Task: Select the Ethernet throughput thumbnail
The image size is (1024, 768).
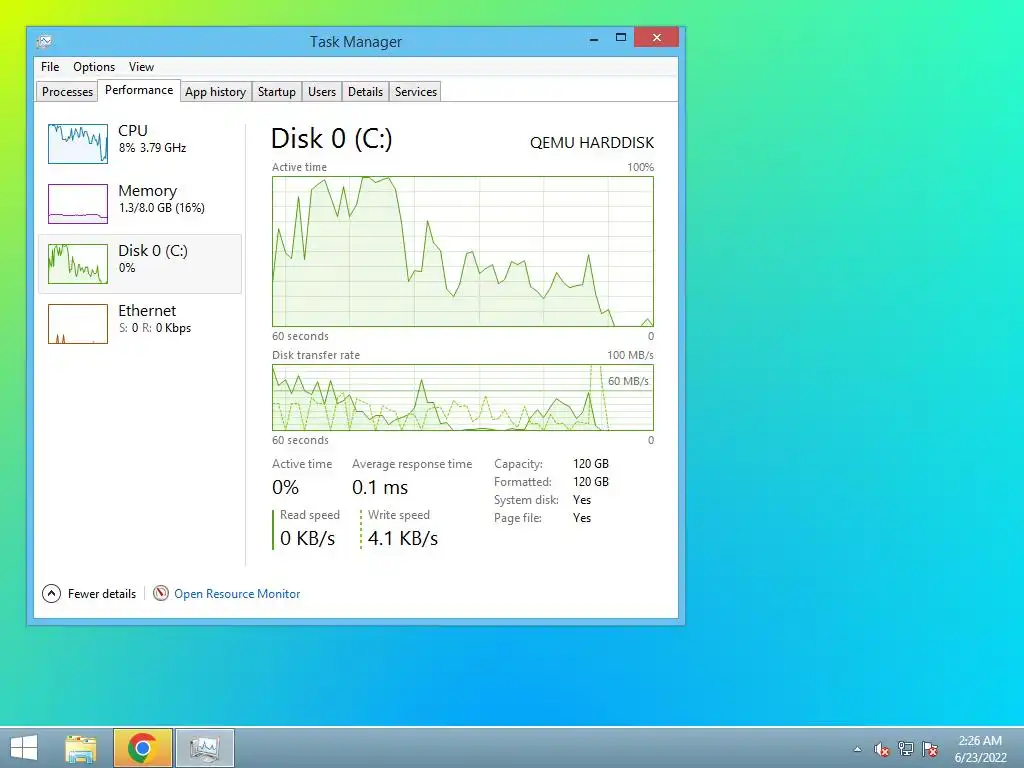Action: coord(78,324)
